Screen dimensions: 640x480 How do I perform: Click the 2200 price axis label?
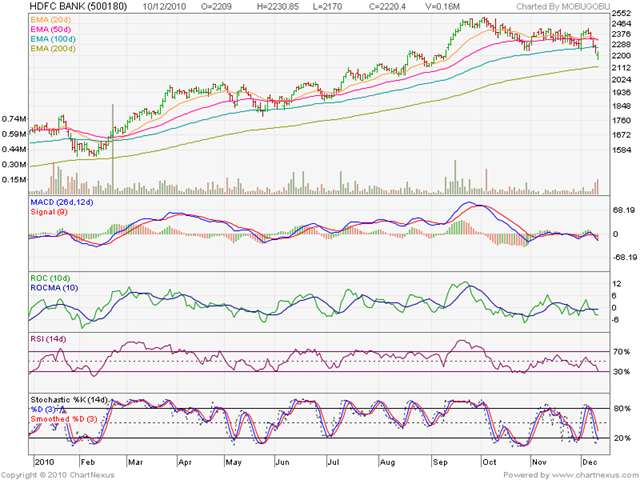pos(622,56)
